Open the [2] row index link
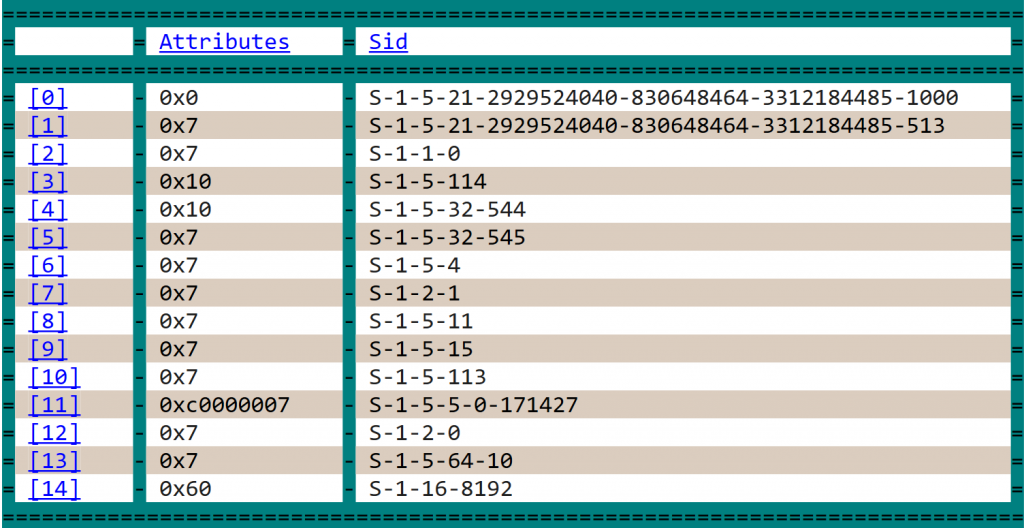1024x528 pixels. [48, 154]
